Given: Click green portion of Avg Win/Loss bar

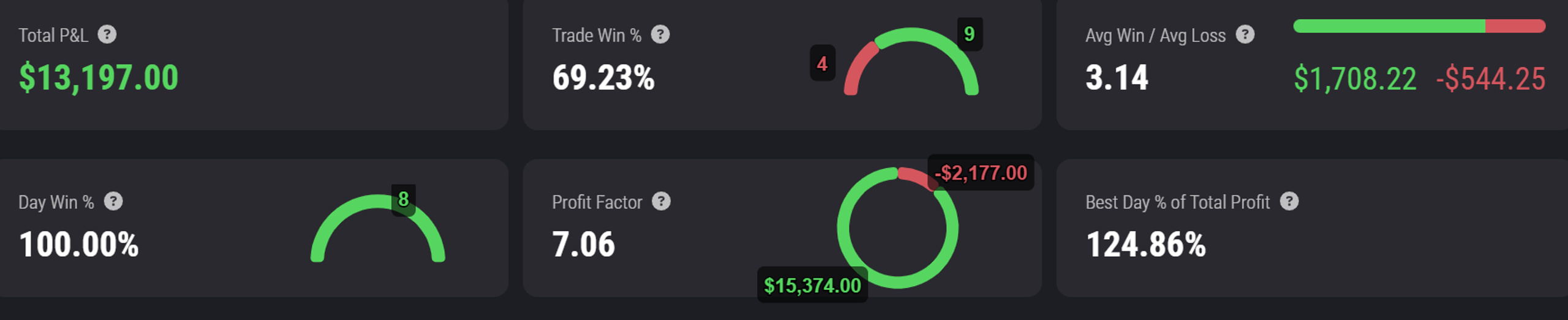Looking at the screenshot, I should [x=1389, y=26].
